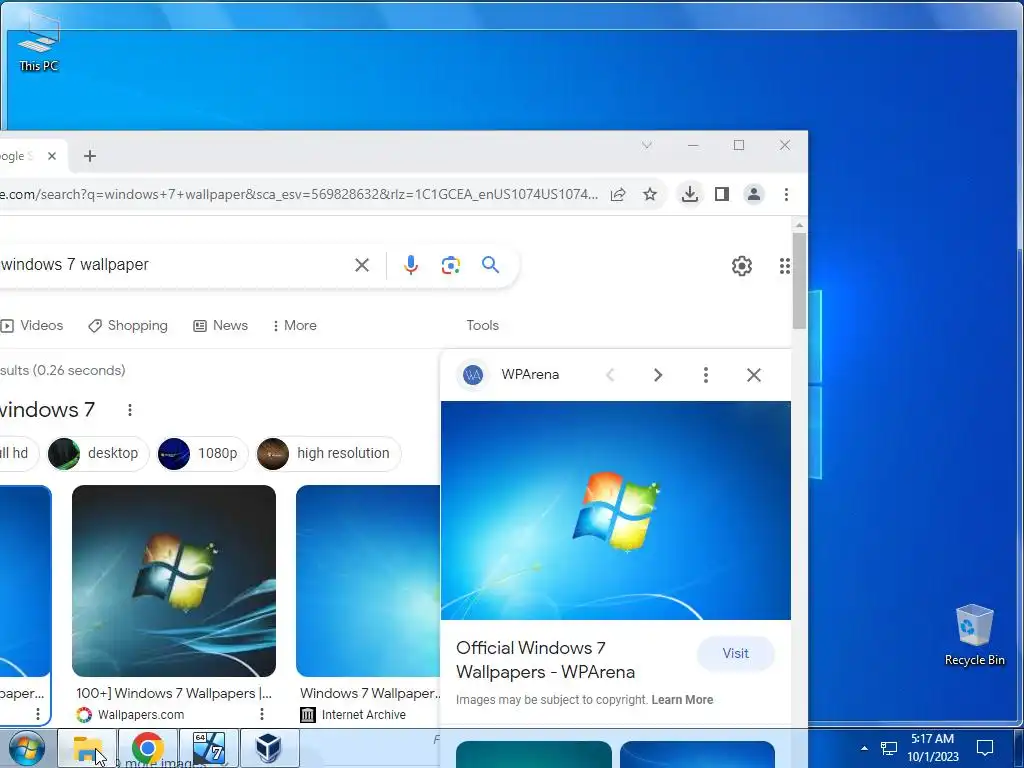Open a new Chrome tab with plus button

pyautogui.click(x=90, y=156)
